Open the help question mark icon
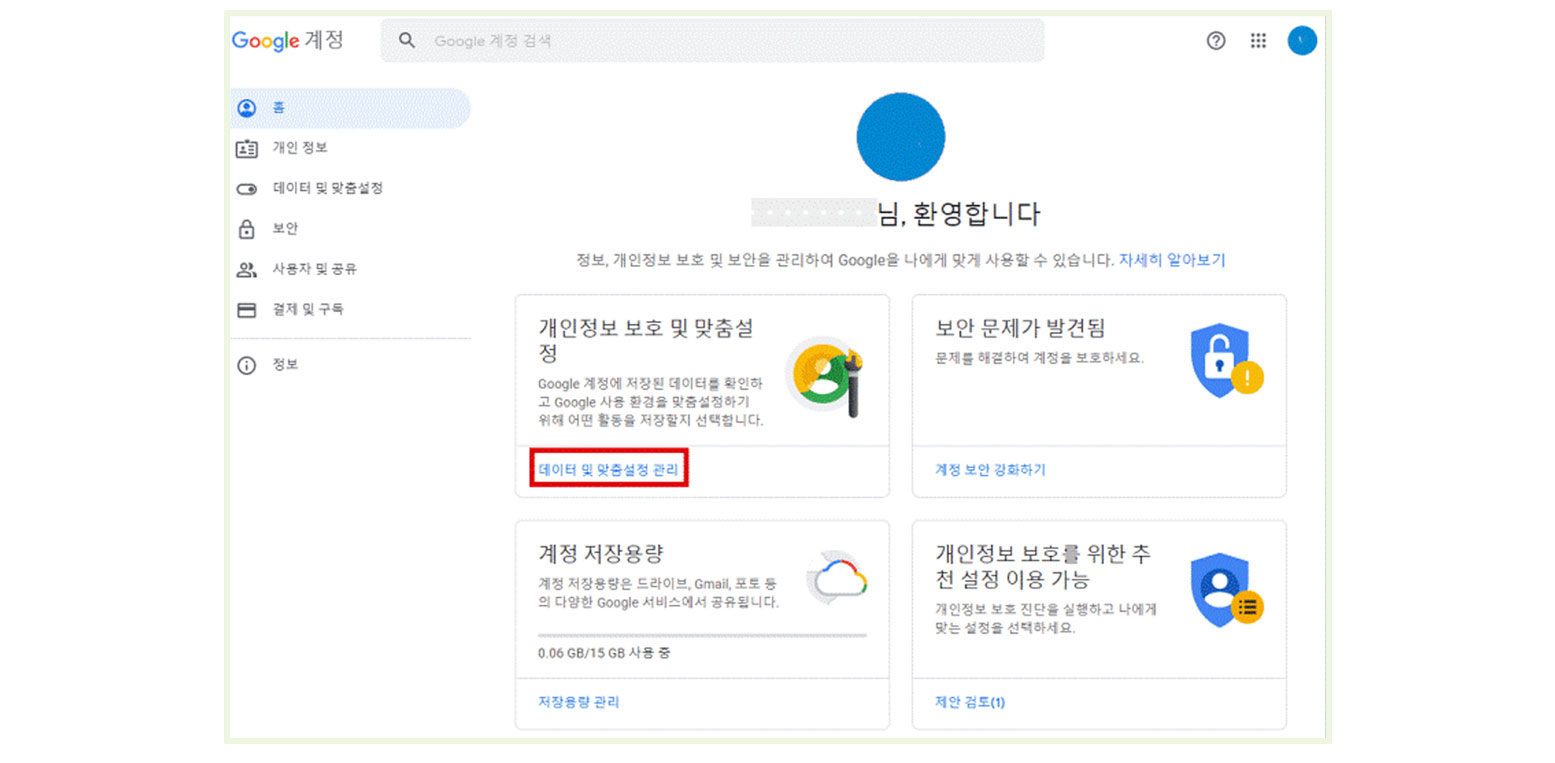Screen dimensions: 1555x763 (1216, 41)
